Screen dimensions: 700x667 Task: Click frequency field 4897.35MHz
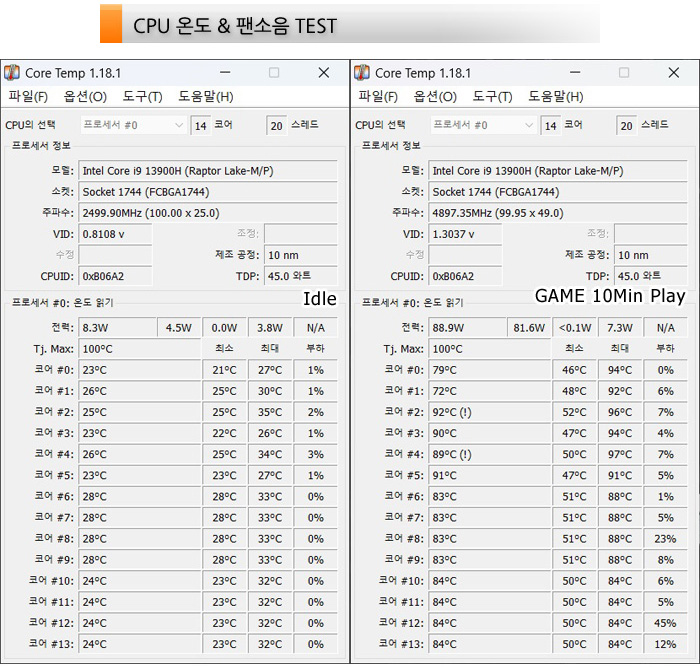[558, 213]
